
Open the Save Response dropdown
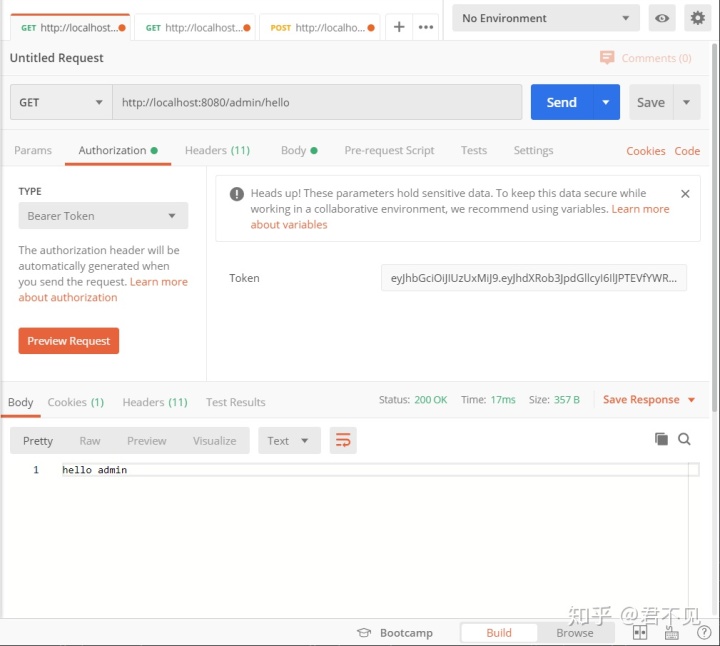tap(648, 399)
